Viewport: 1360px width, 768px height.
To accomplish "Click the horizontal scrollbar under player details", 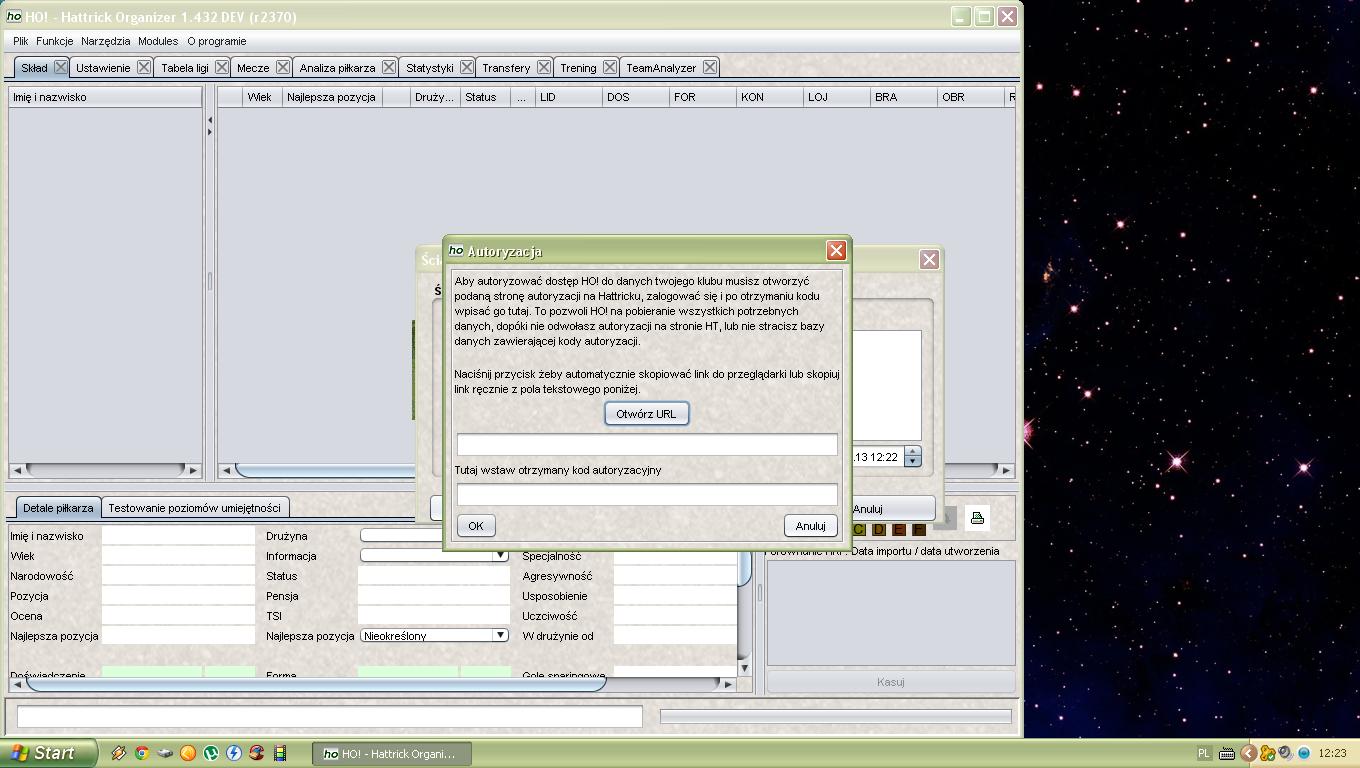I will pyautogui.click(x=315, y=684).
